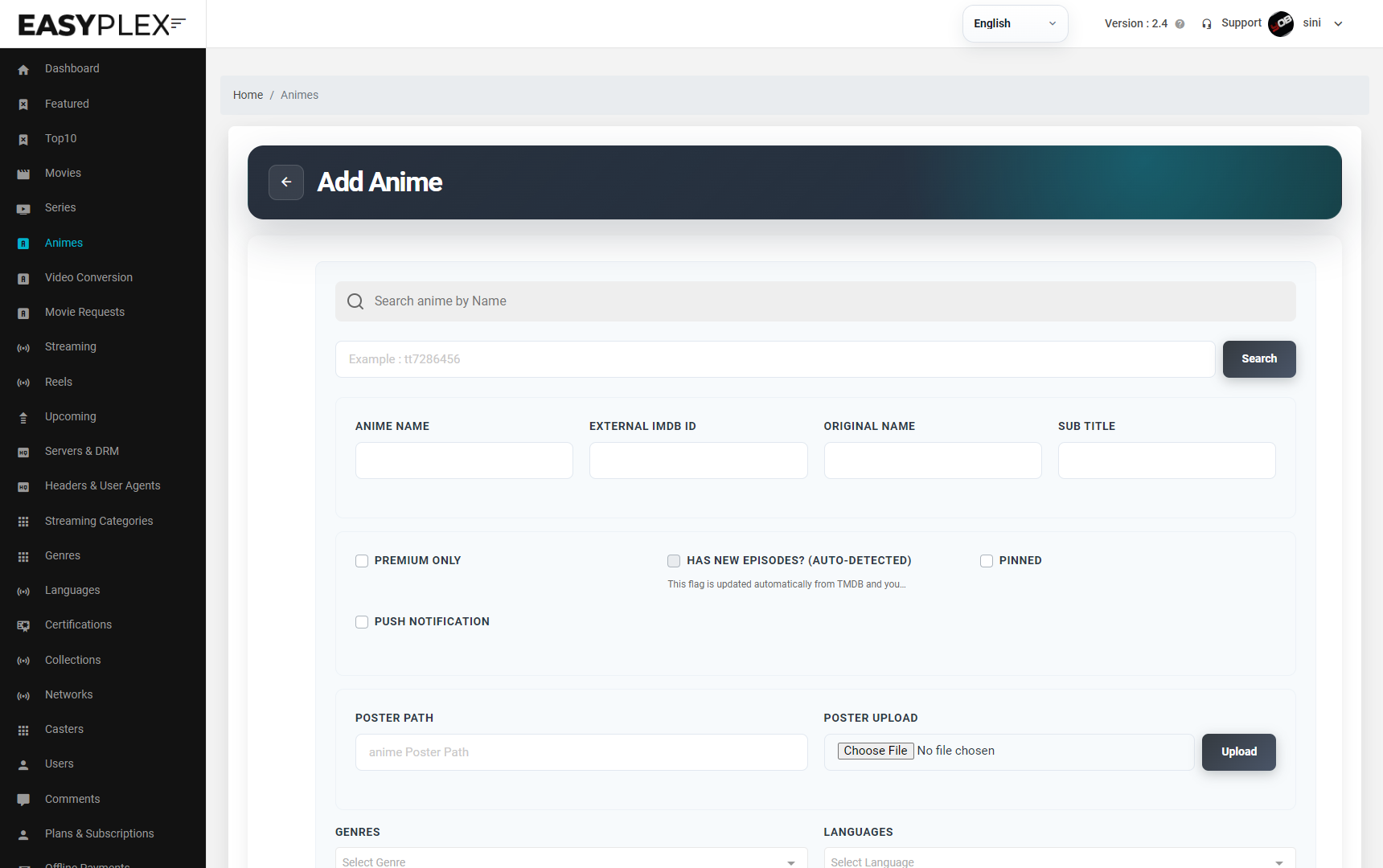This screenshot has height=868, width=1383.
Task: Click the Movie Requests icon
Action: pos(23,313)
